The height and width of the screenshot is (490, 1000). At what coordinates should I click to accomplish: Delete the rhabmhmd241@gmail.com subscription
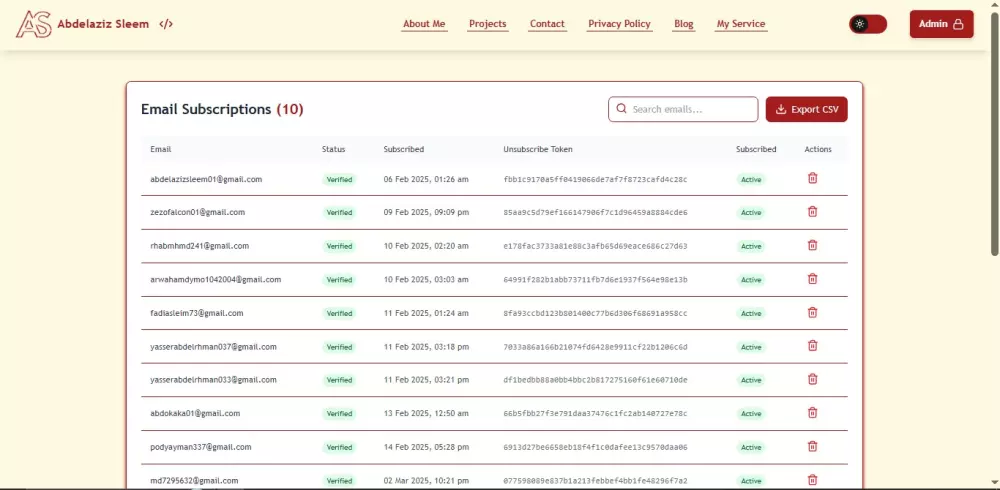[812, 245]
